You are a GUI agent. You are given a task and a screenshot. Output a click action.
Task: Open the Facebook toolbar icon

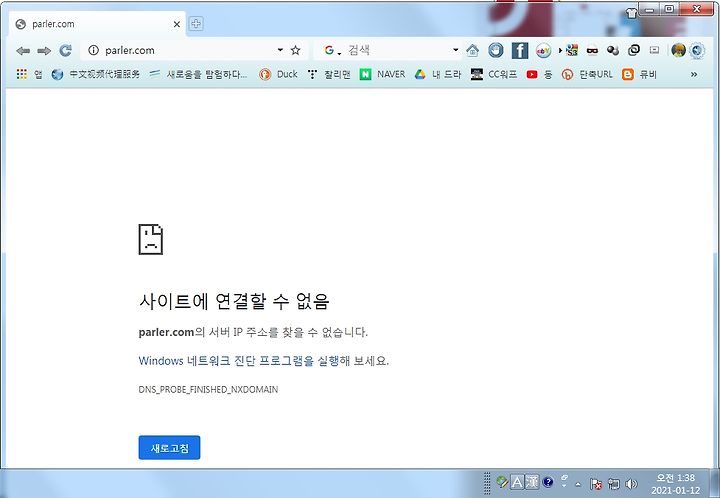click(x=520, y=50)
